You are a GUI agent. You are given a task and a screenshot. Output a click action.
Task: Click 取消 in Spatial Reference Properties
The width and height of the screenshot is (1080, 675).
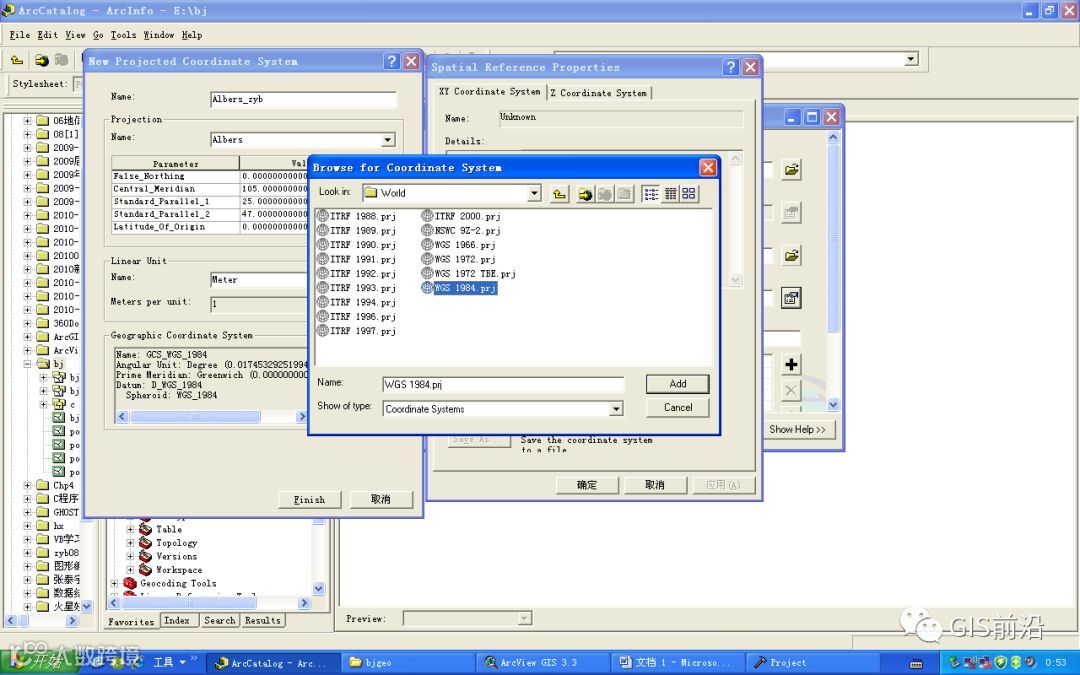click(655, 485)
